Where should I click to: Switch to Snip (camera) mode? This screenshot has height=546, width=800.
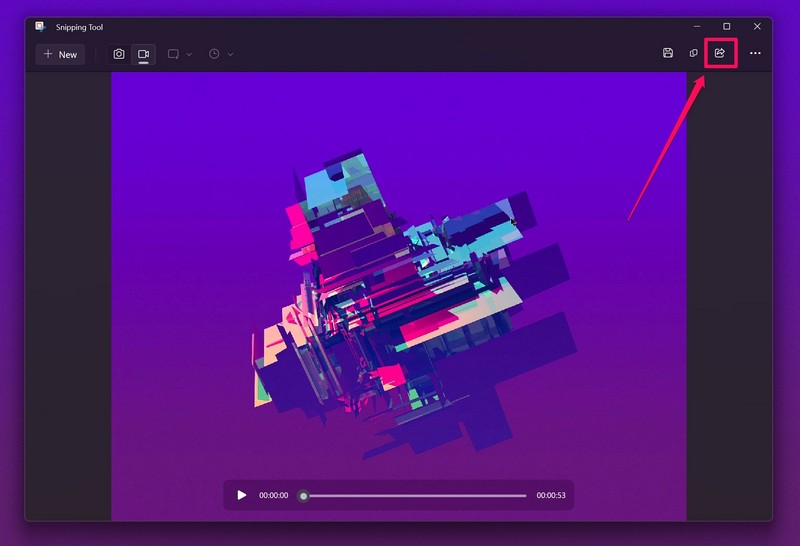(x=119, y=54)
